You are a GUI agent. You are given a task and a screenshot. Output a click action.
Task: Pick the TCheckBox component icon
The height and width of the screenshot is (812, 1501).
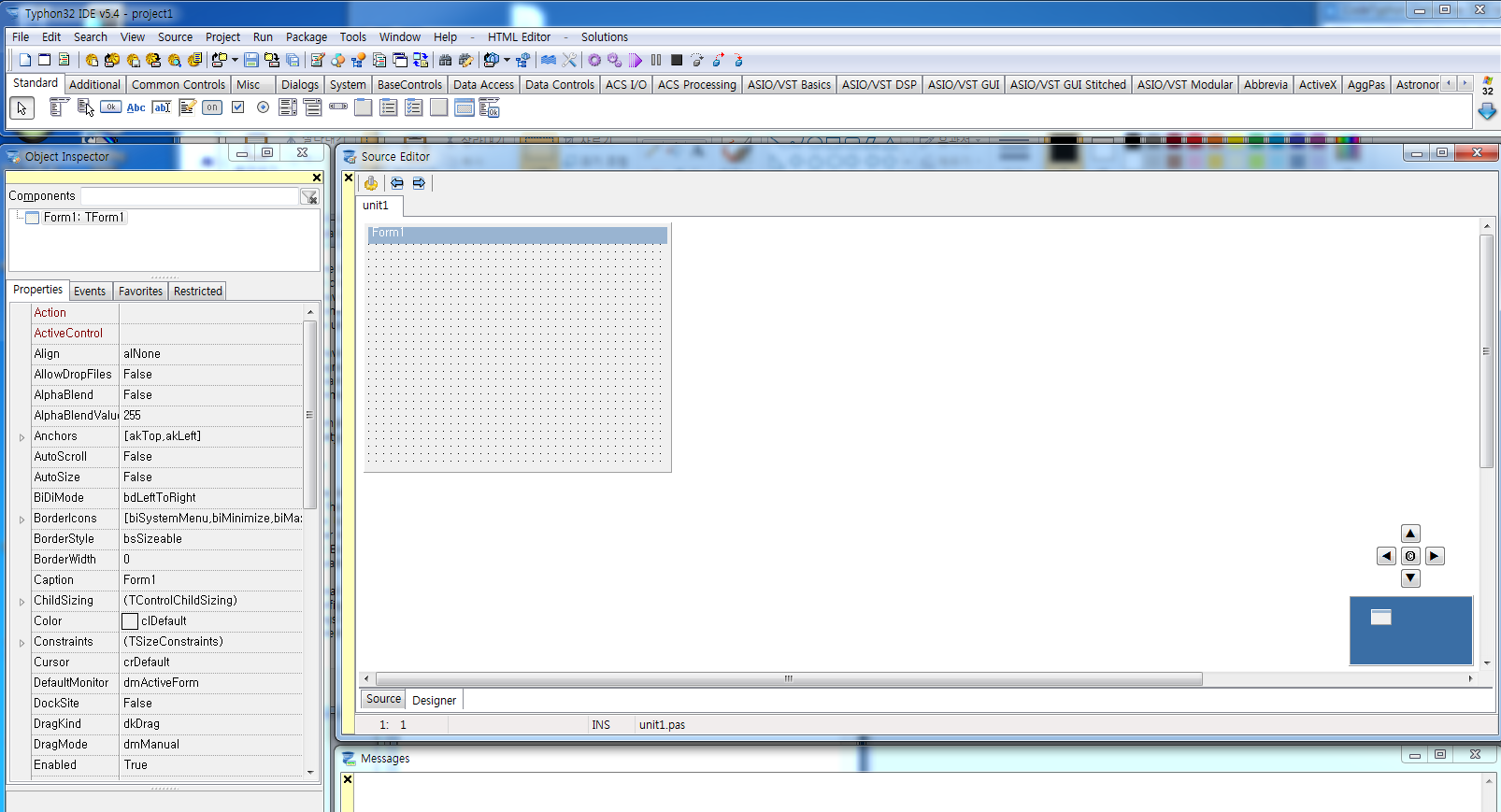pos(237,107)
